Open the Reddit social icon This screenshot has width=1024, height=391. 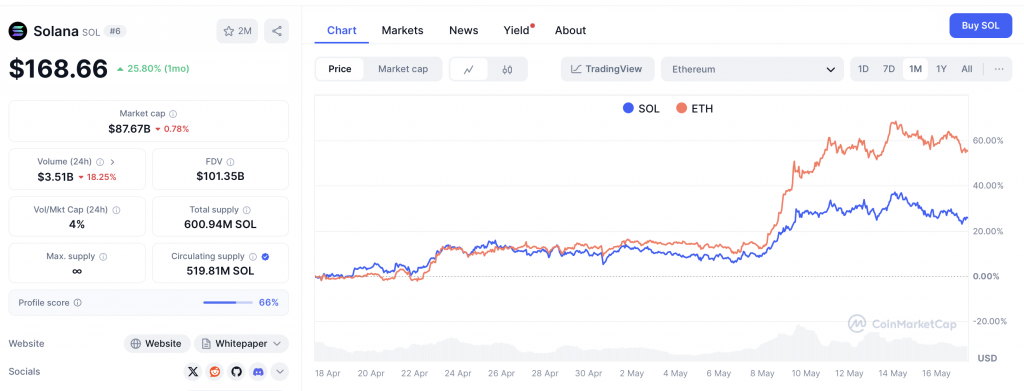pyautogui.click(x=214, y=371)
